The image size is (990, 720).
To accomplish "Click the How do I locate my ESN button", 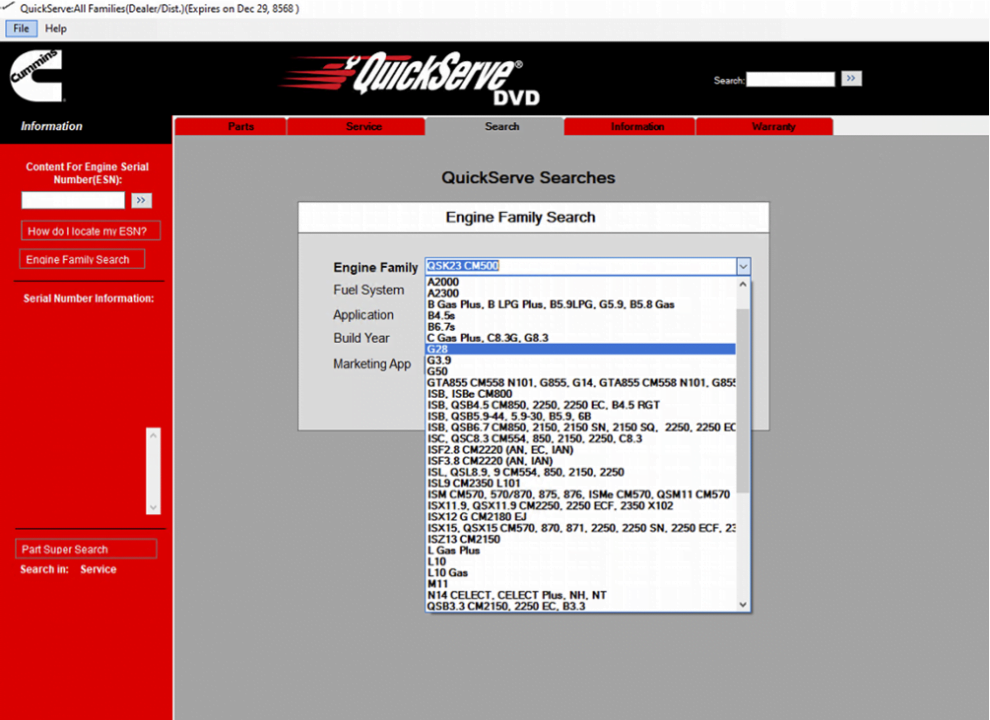I will [x=90, y=230].
